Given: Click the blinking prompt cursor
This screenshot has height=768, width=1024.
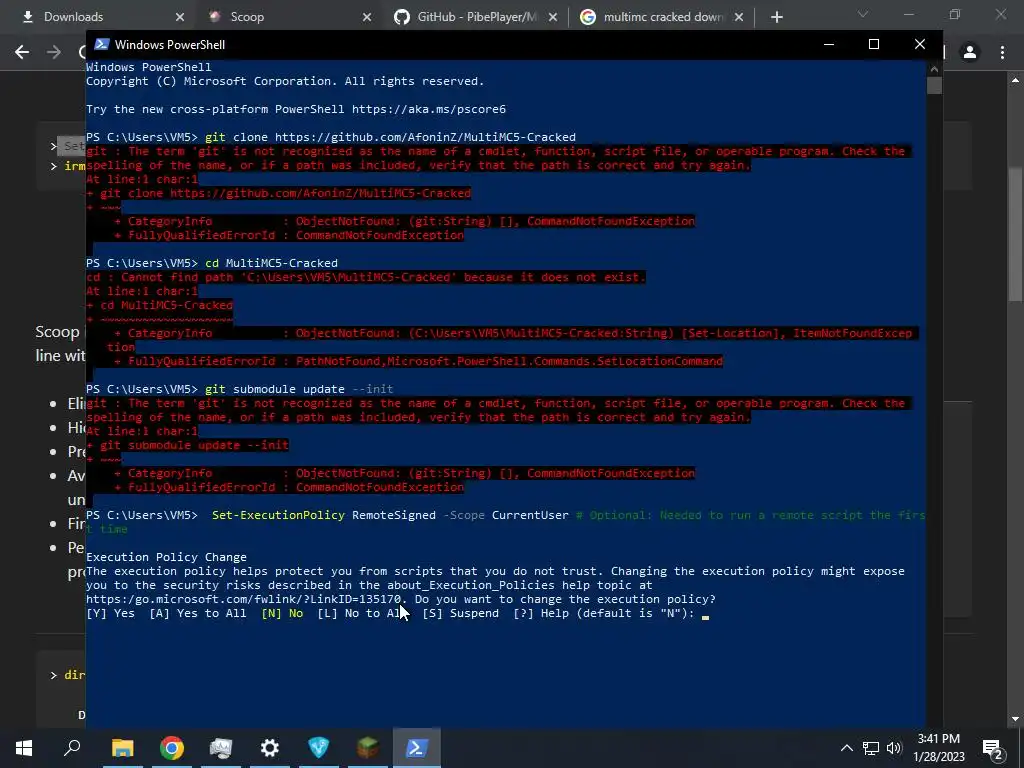Looking at the screenshot, I should coord(705,616).
